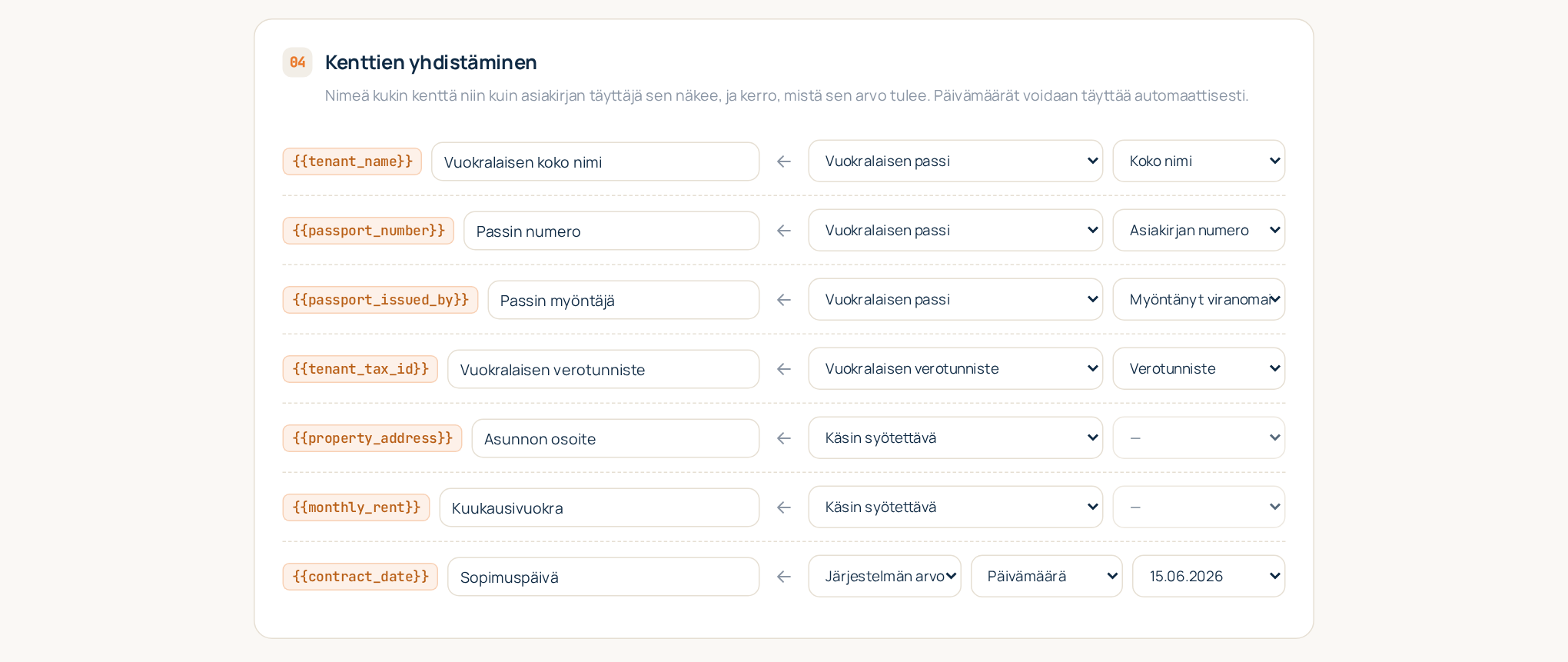Click the {{passport_number}} placeholder tag
The image size is (1568, 662).
tap(368, 231)
